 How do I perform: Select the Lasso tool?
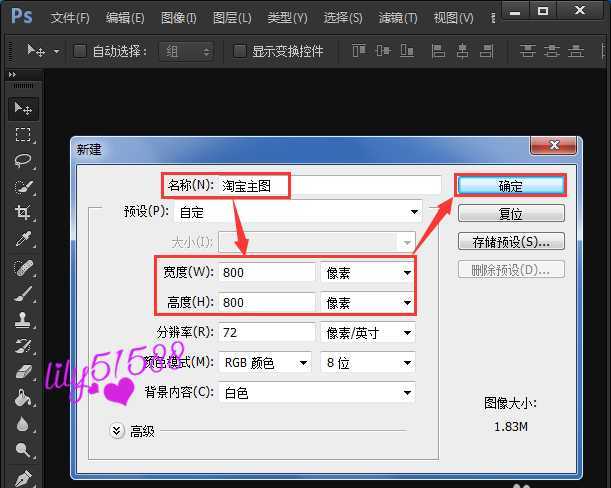point(22,161)
